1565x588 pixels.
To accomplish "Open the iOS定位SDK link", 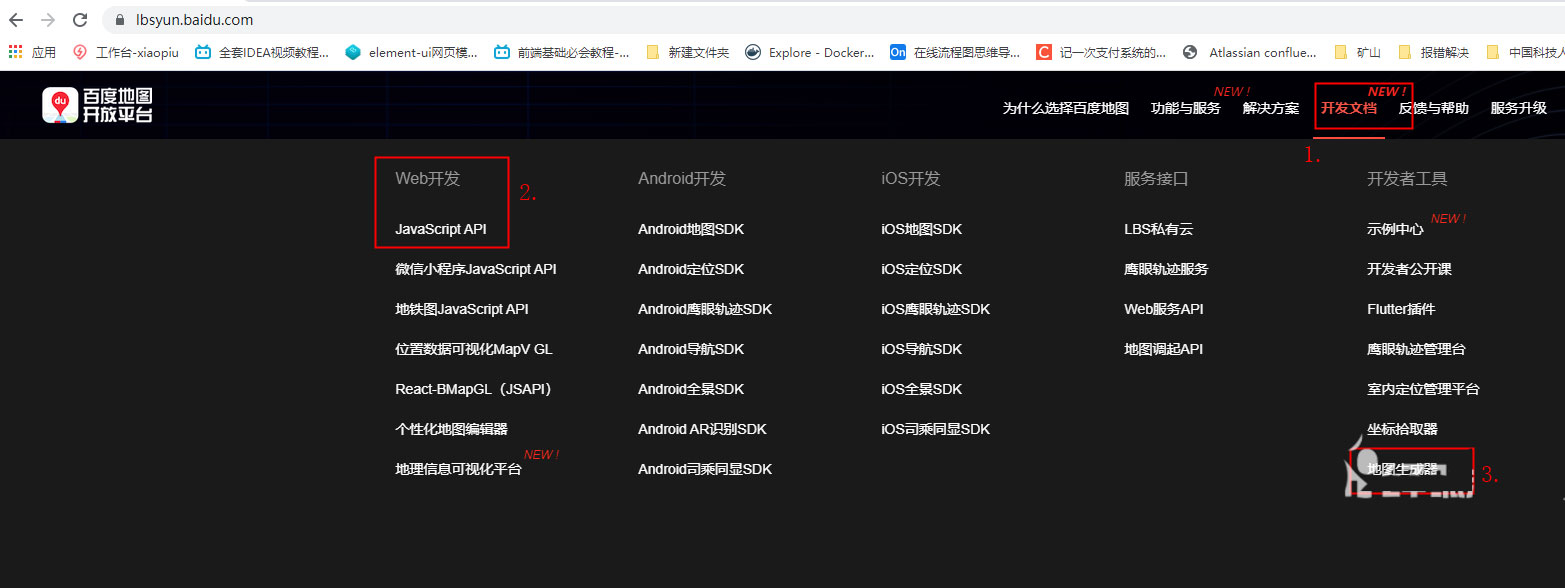I will pos(921,269).
